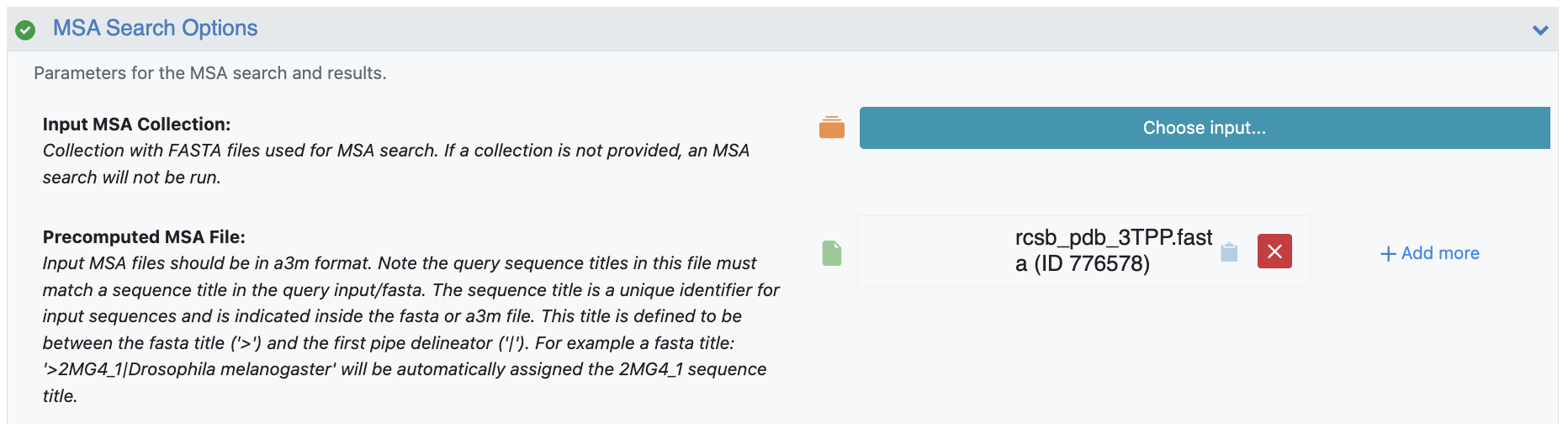
Task: Click the Input MSA Collection label
Action: pyautogui.click(x=136, y=125)
